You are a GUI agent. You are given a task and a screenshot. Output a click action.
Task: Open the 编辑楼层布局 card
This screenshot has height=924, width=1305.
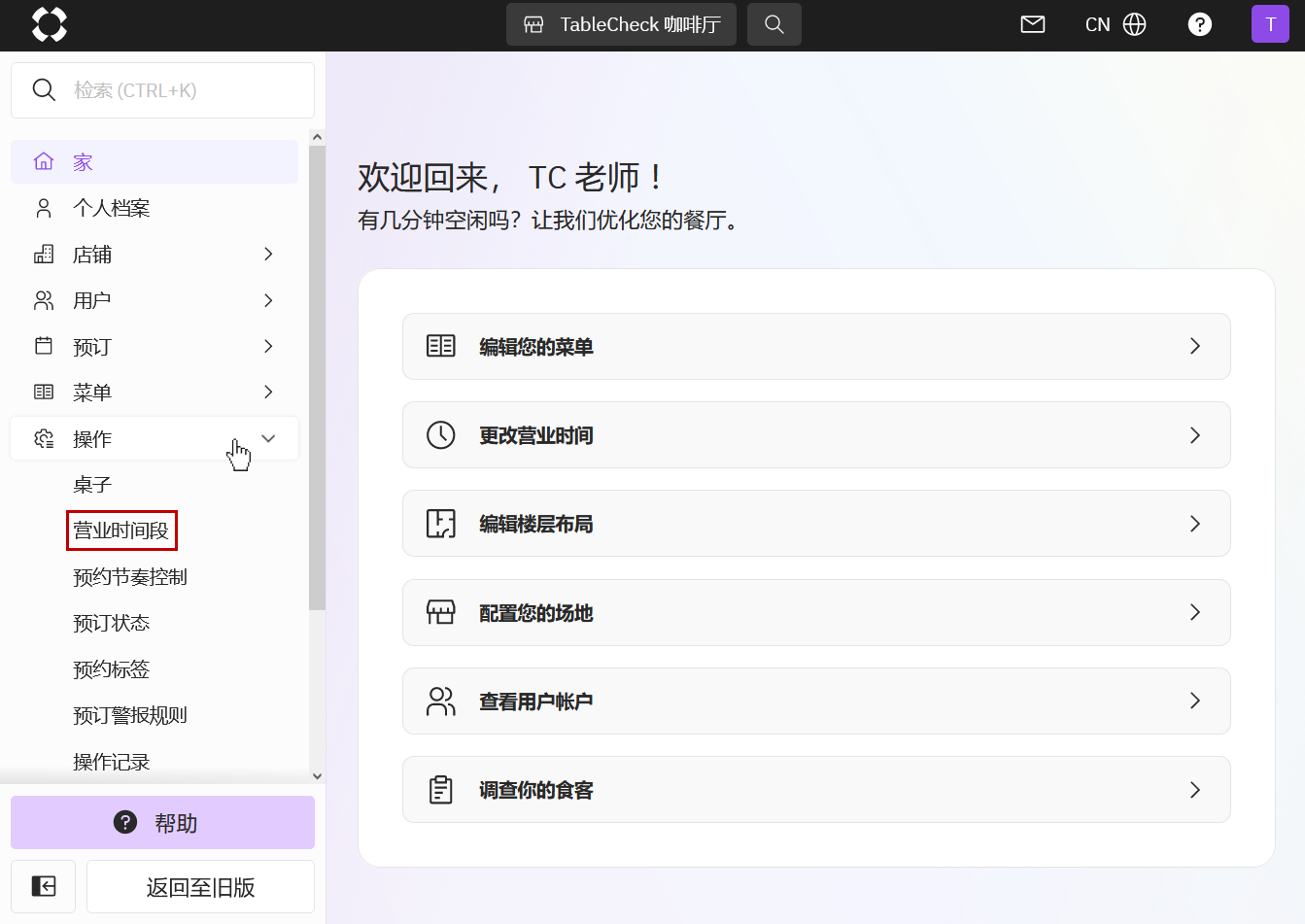(816, 524)
